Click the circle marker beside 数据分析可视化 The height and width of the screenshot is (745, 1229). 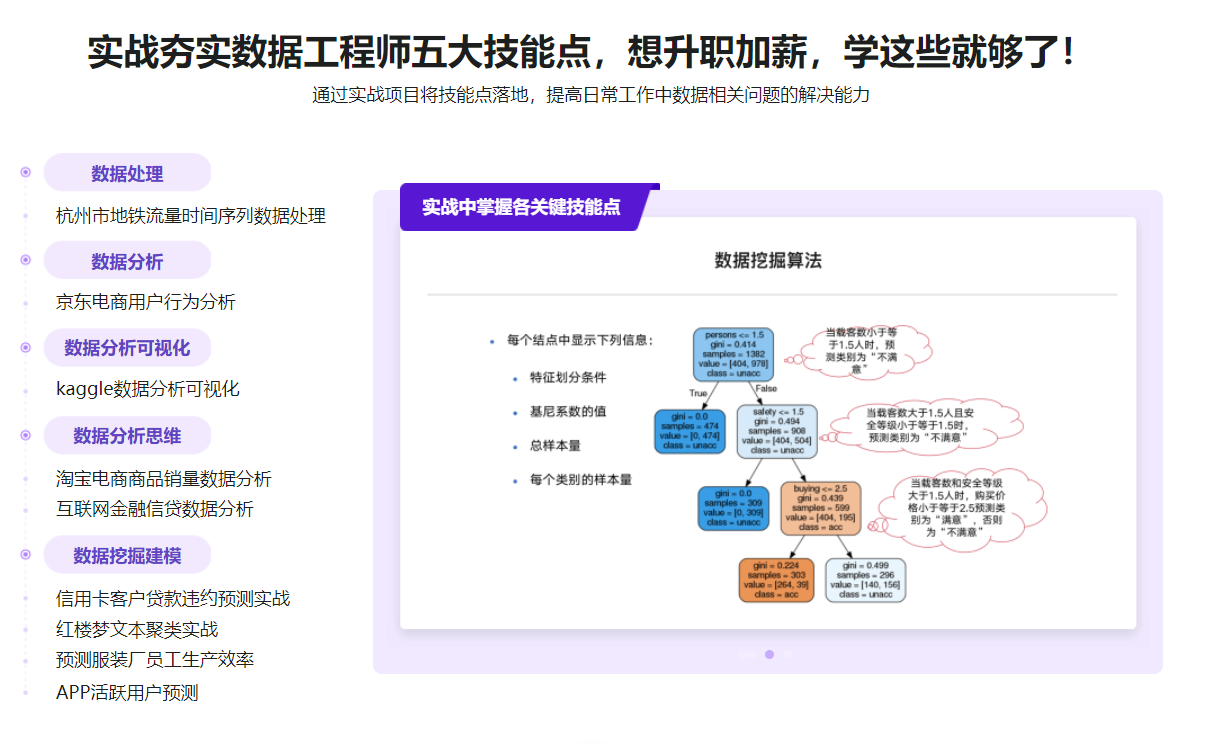tap(25, 347)
